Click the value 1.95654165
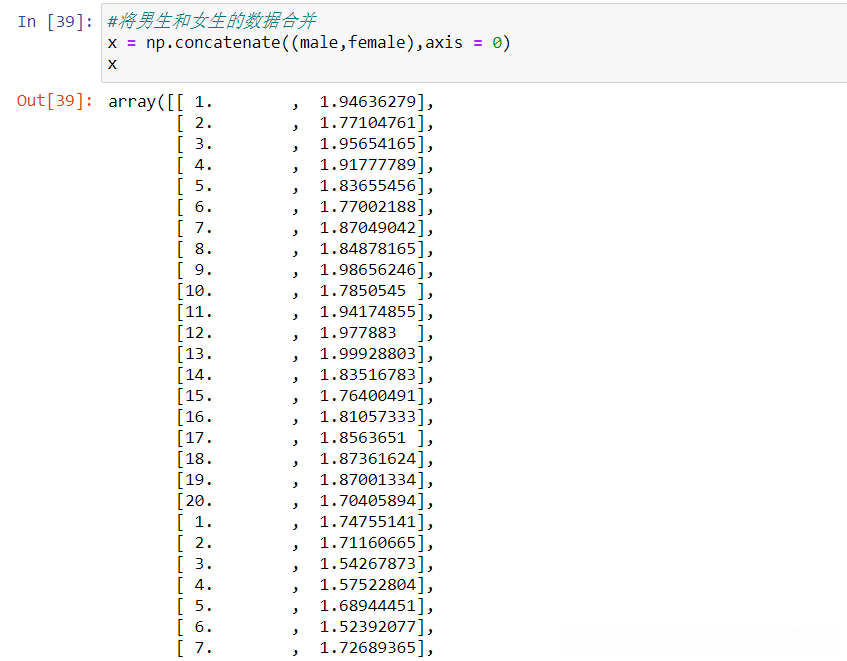This screenshot has width=847, height=661. (x=368, y=144)
